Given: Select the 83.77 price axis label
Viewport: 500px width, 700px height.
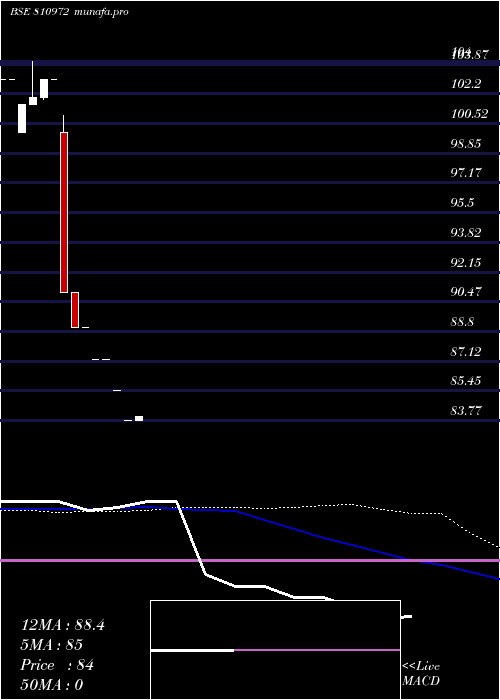Looking at the screenshot, I should (466, 411).
